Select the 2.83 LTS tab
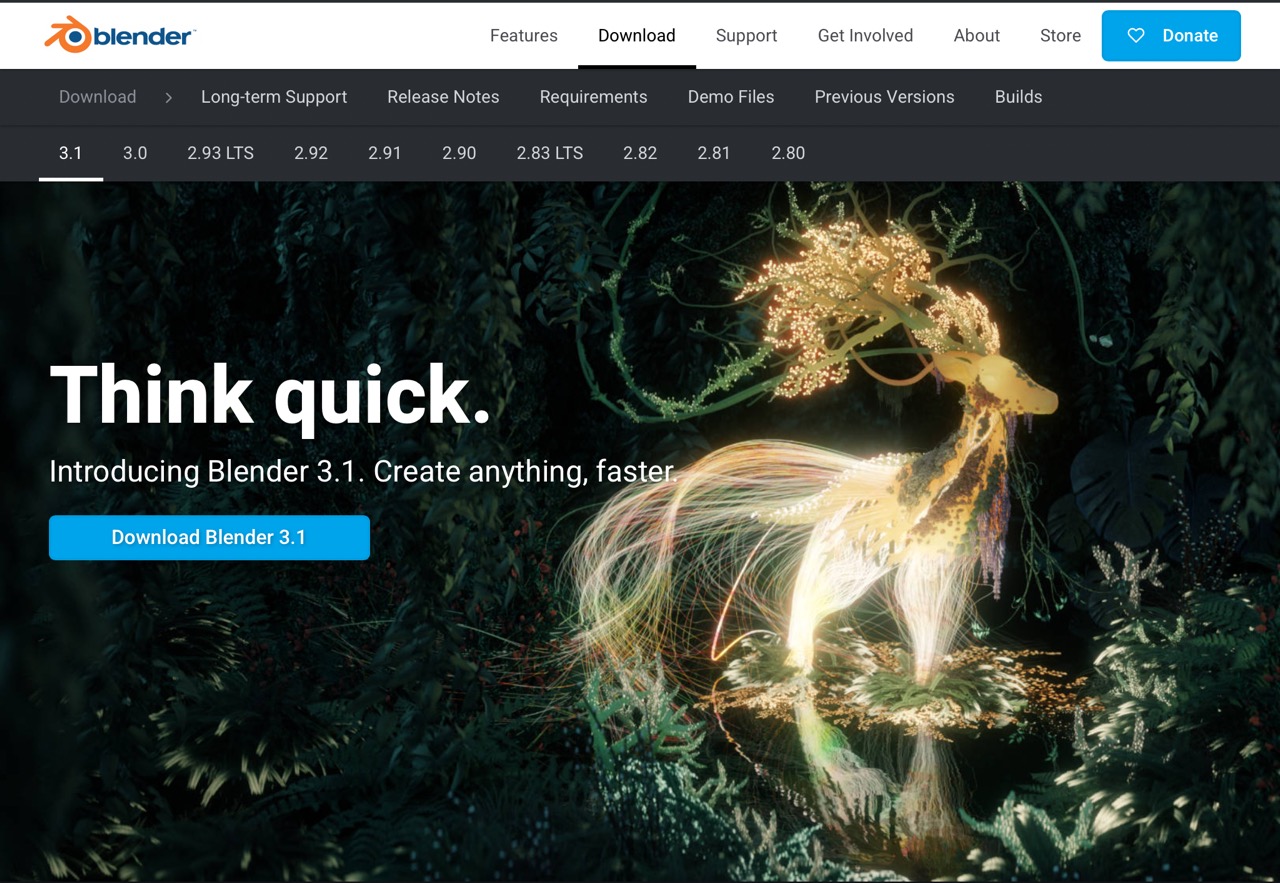This screenshot has height=883, width=1280. pos(550,153)
